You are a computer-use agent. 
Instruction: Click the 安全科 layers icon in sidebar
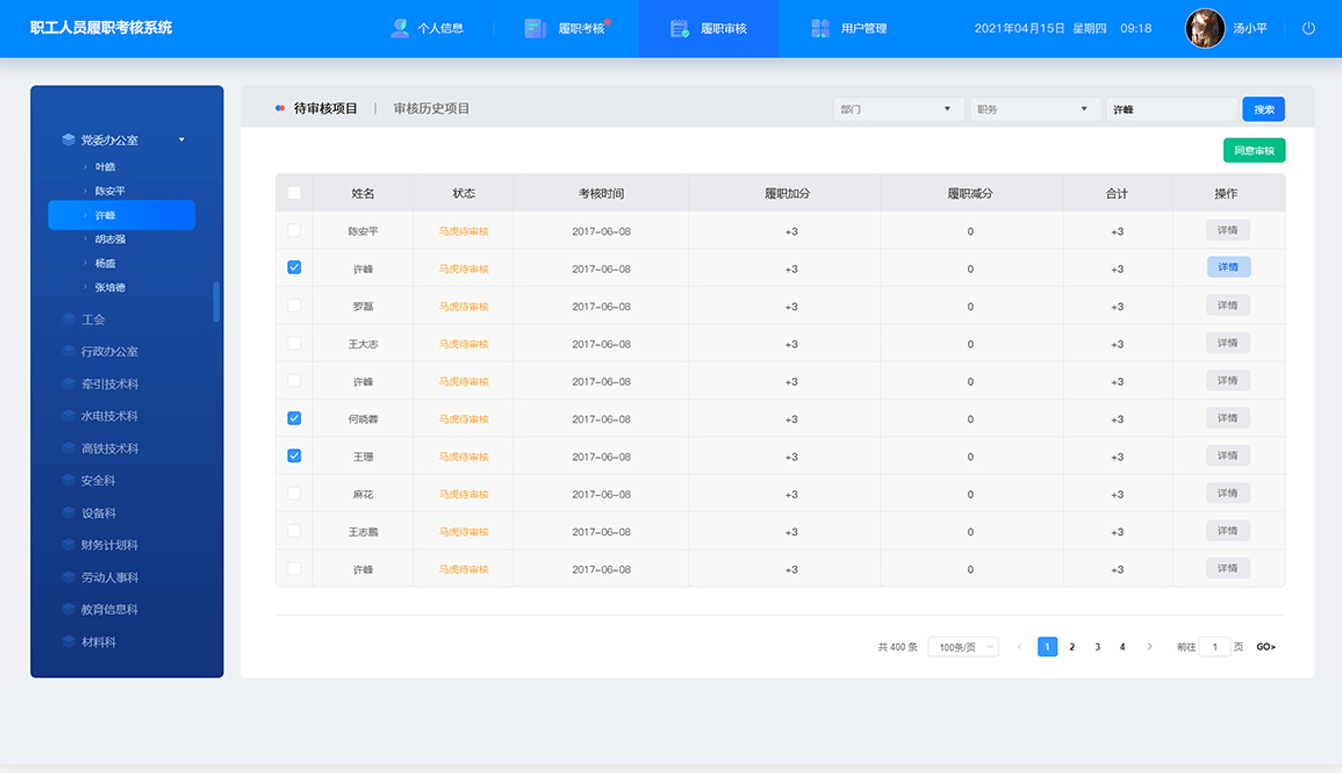click(x=68, y=481)
